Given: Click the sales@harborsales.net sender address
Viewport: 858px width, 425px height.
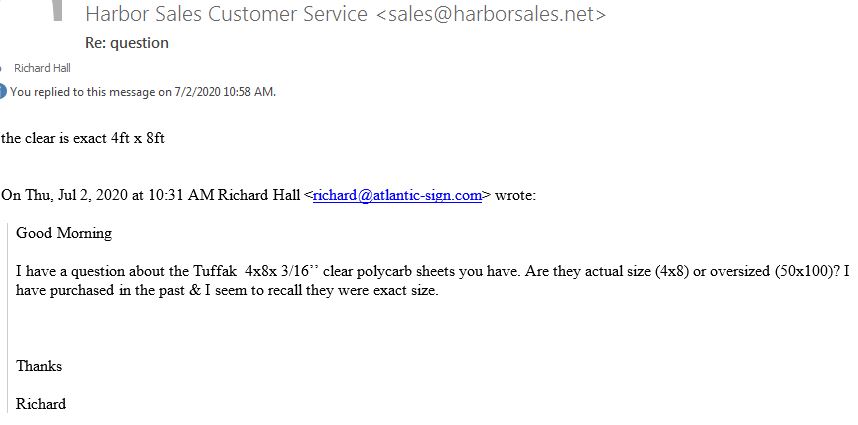Looking at the screenshot, I should click(491, 14).
